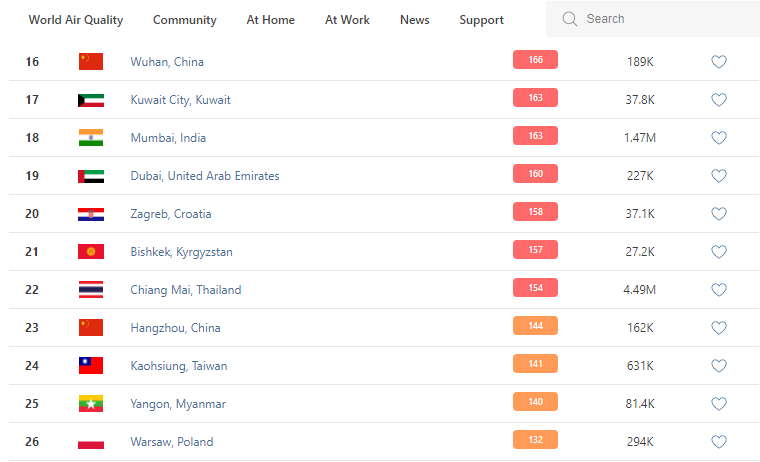Open the At Home menu
The image size is (760, 462).
point(270,20)
